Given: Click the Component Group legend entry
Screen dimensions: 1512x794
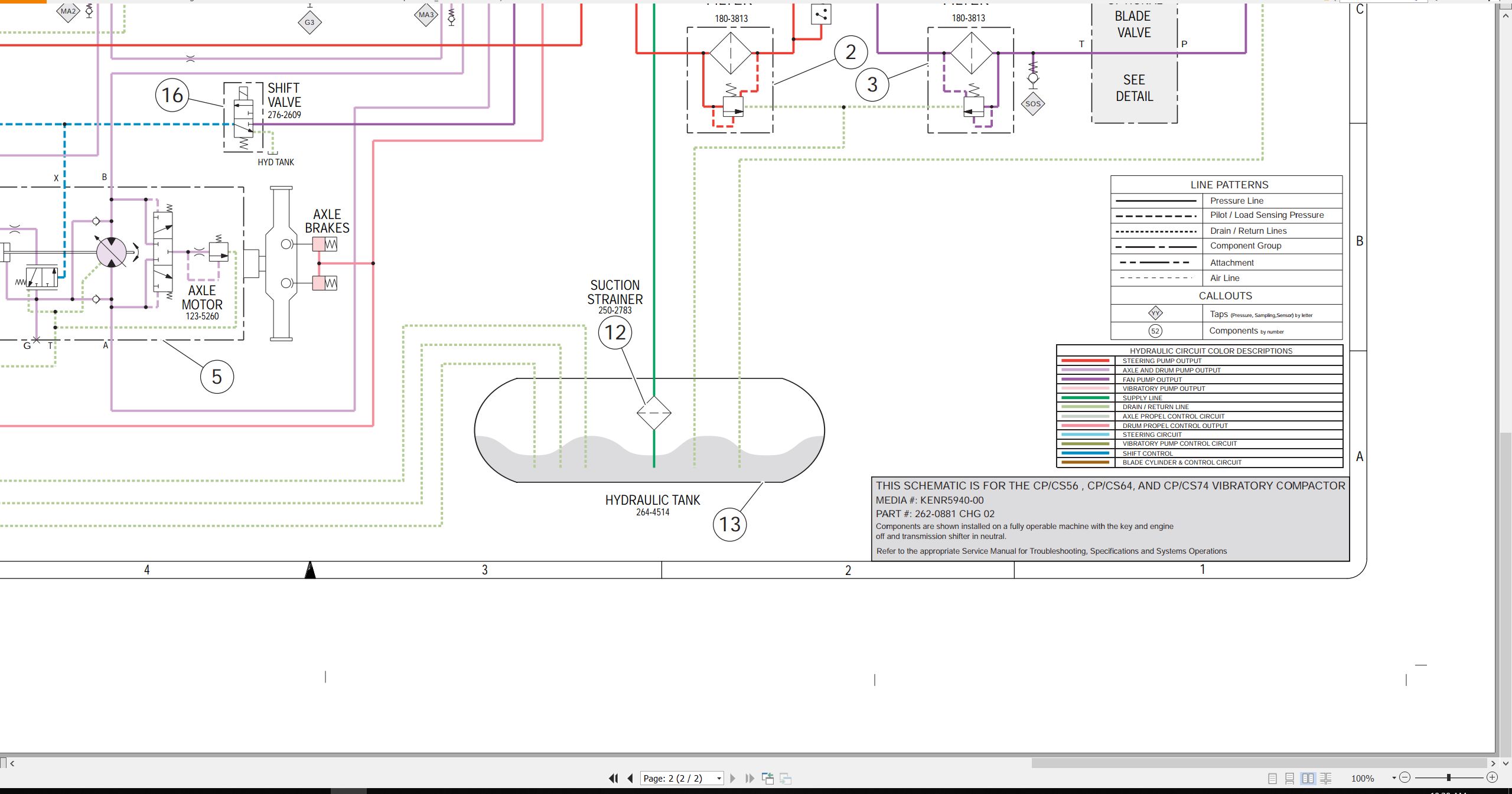Looking at the screenshot, I should click(1246, 246).
